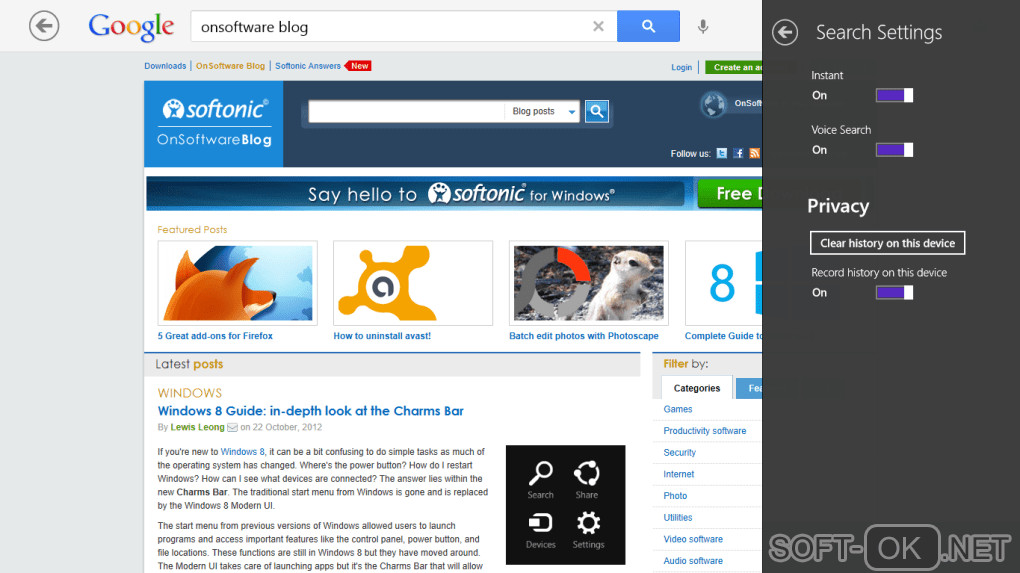
Task: Click the red New badge
Action: 359,66
